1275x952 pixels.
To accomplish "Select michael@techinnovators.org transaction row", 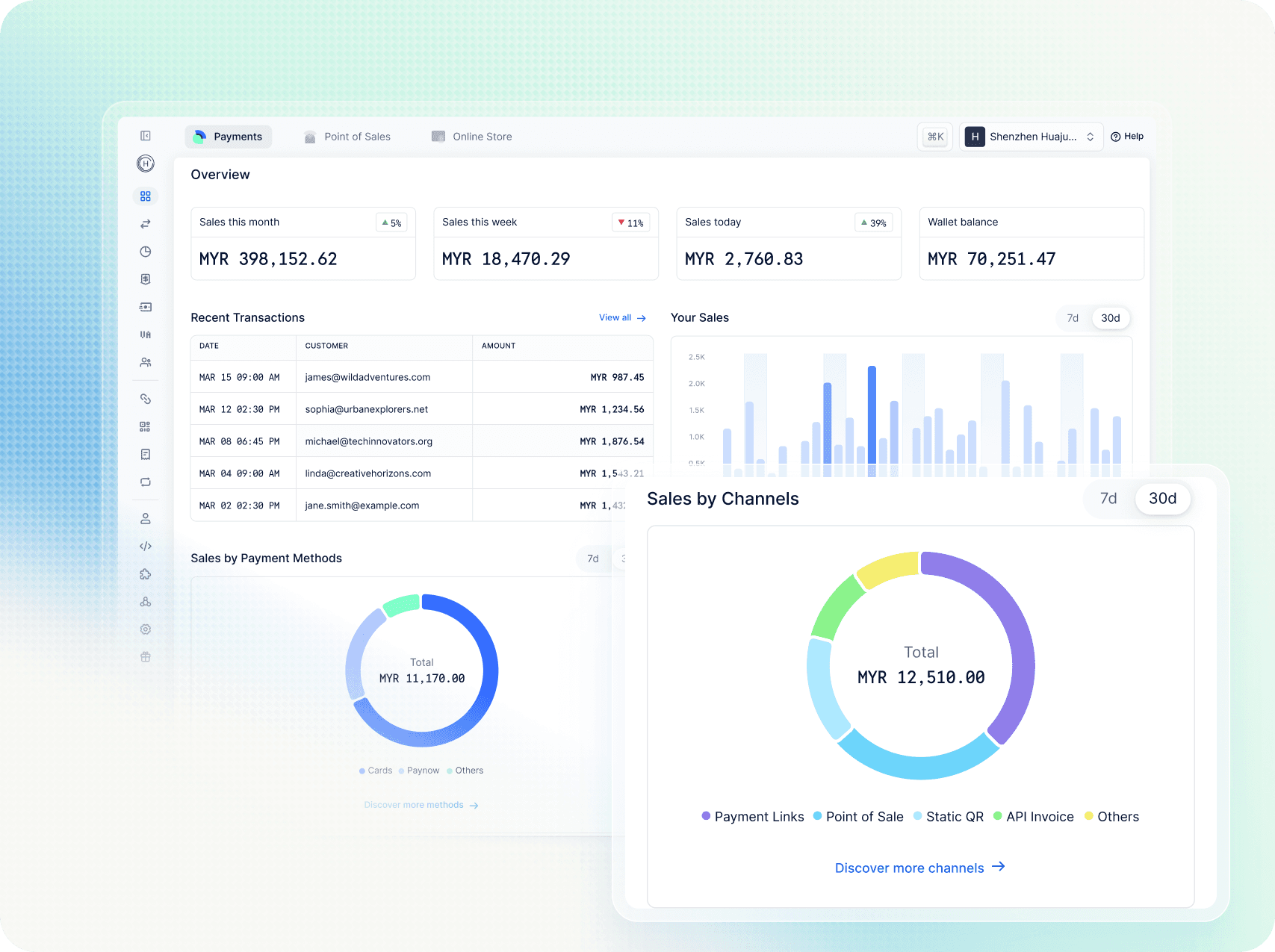I will pyautogui.click(x=422, y=441).
